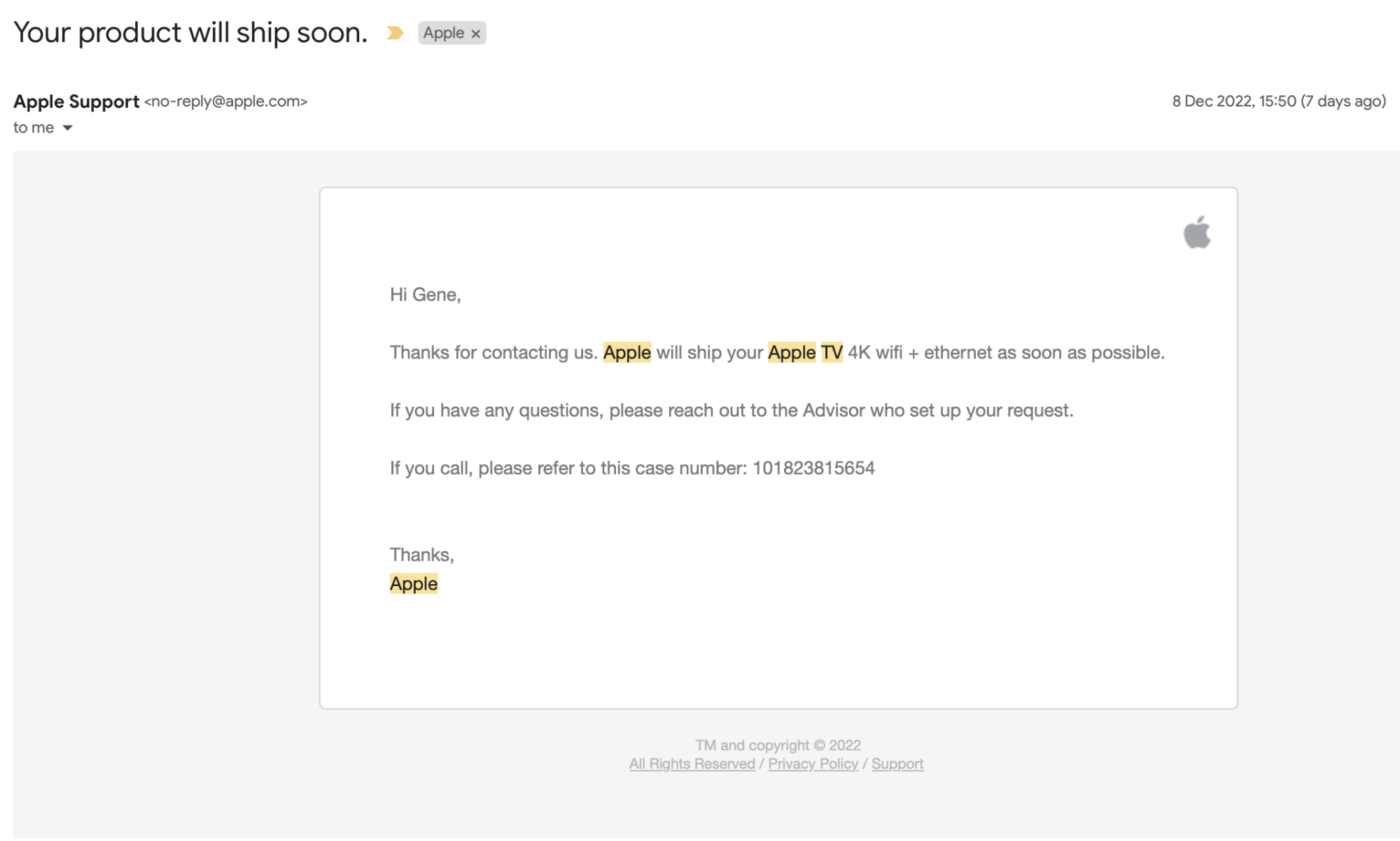Click the Apple logo in email
Viewport: 1400px width, 841px height.
(1196, 232)
